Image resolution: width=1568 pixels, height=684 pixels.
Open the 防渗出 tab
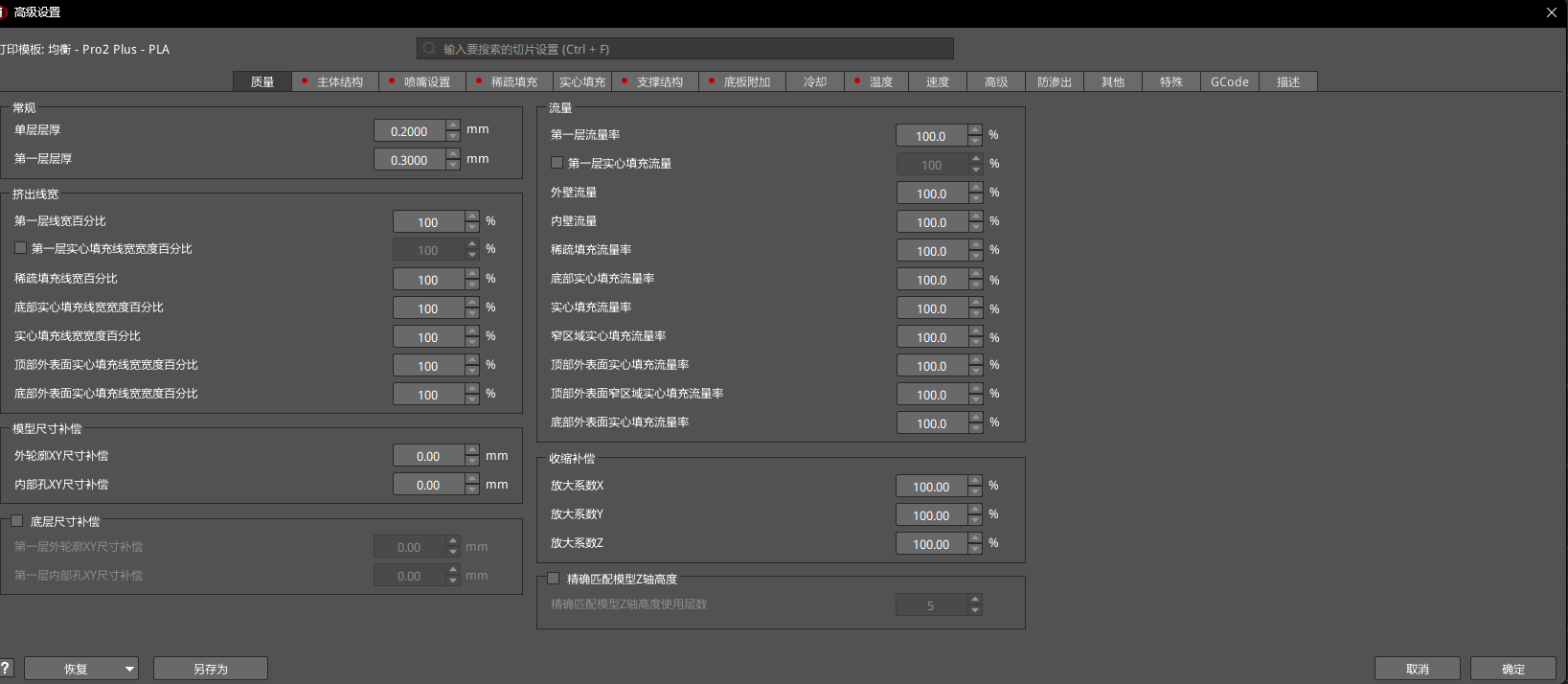1055,82
